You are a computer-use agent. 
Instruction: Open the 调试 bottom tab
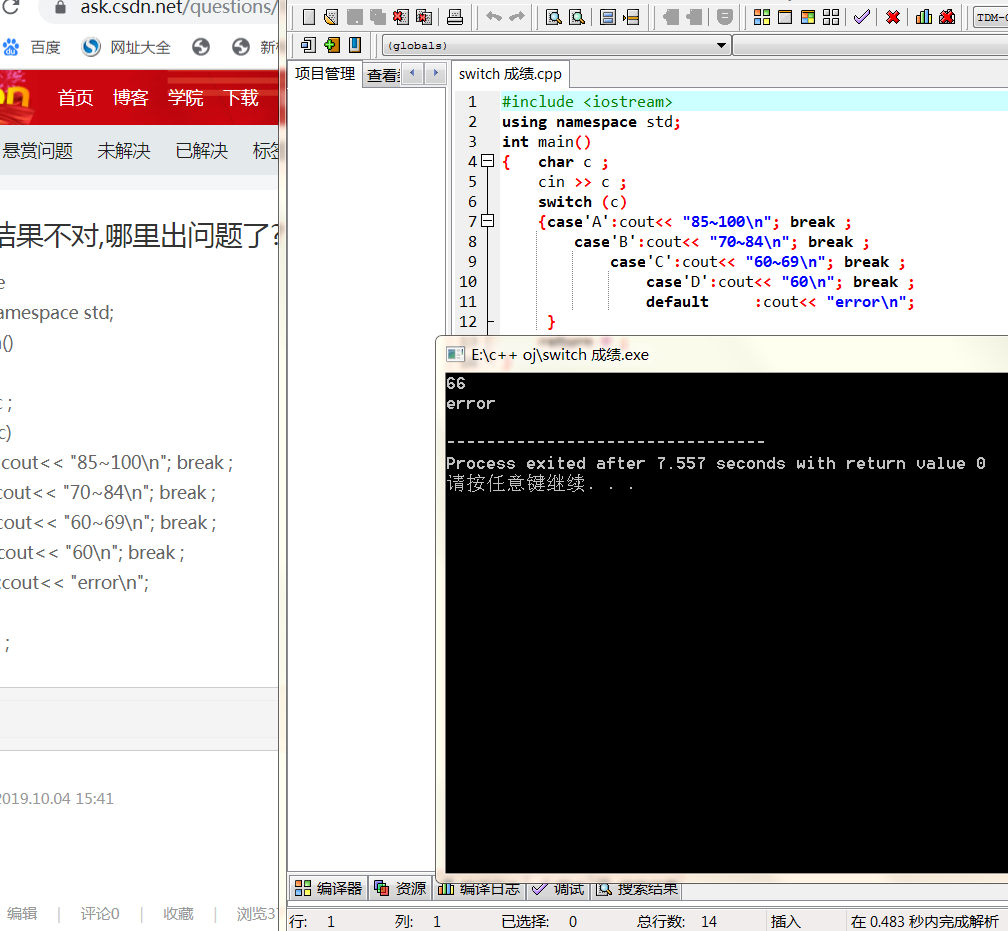tap(558, 890)
